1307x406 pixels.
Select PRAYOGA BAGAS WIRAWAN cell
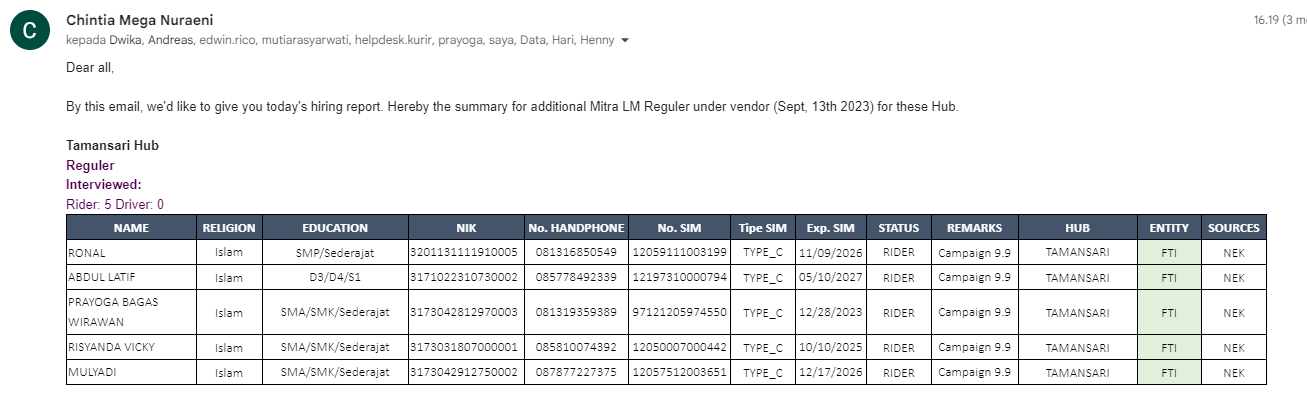(131, 313)
